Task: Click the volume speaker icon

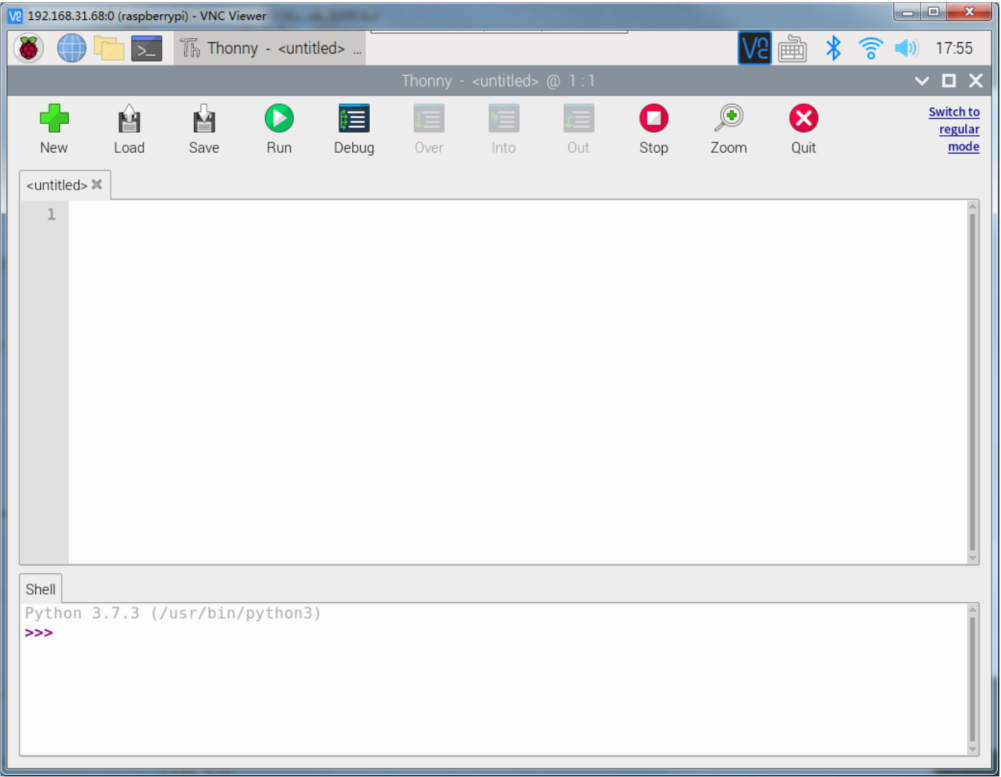Action: pyautogui.click(x=906, y=48)
